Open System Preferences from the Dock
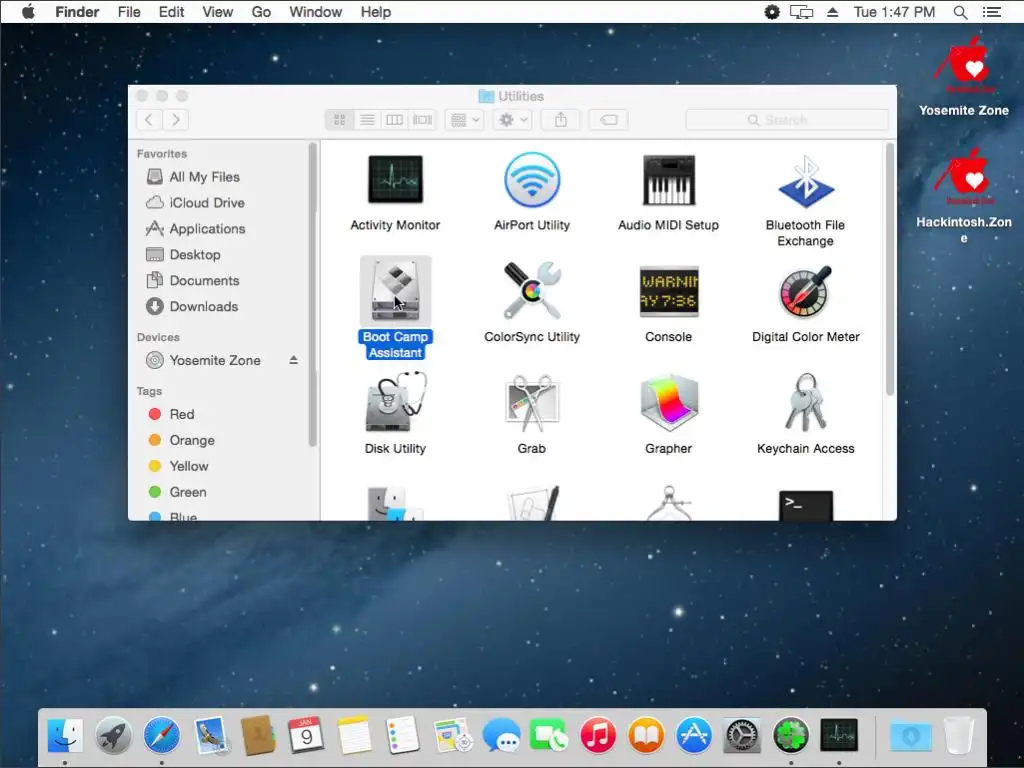Screen dimensions: 1024x768 tap(742, 735)
